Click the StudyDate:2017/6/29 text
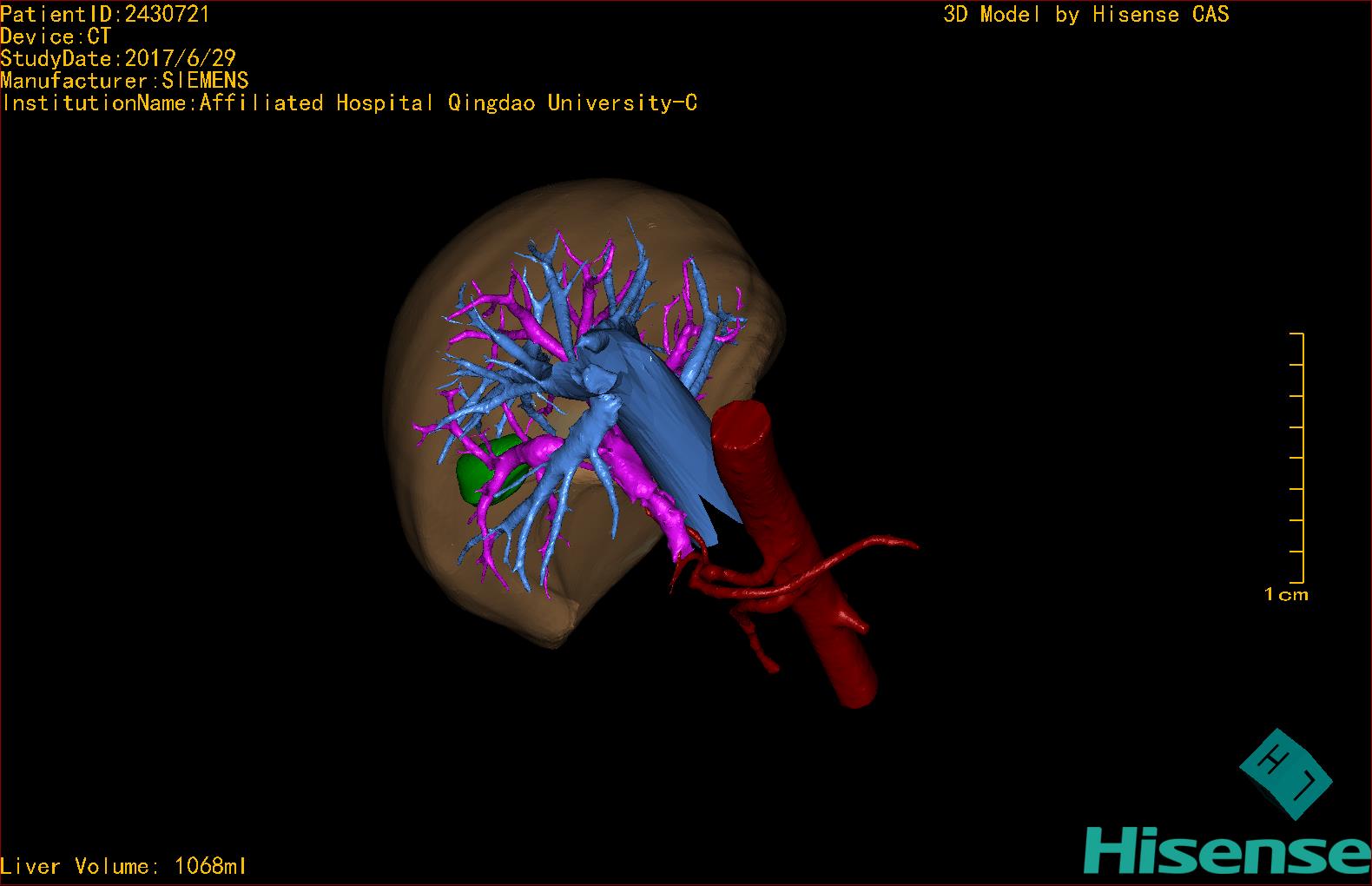The image size is (1372, 886). coord(118,59)
